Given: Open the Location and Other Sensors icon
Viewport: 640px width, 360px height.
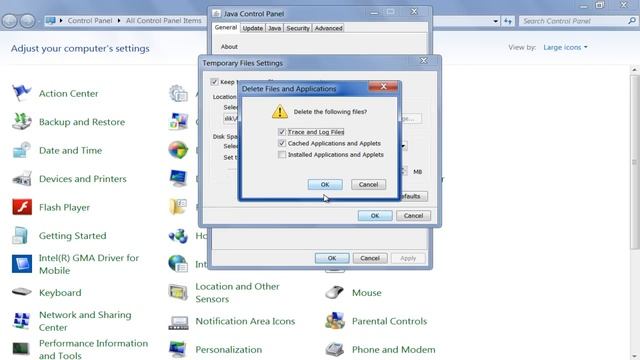Looking at the screenshot, I should [178, 292].
